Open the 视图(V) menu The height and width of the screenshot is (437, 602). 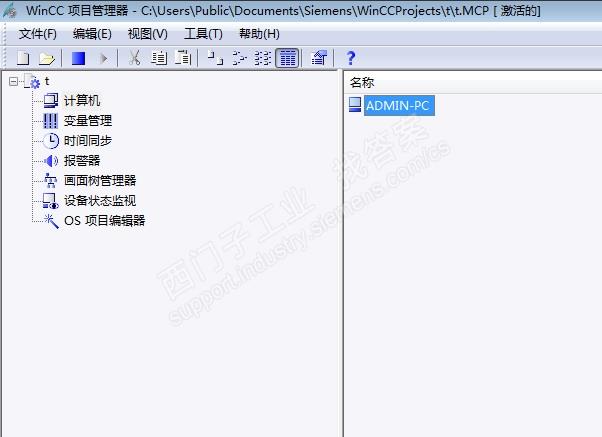tap(147, 34)
